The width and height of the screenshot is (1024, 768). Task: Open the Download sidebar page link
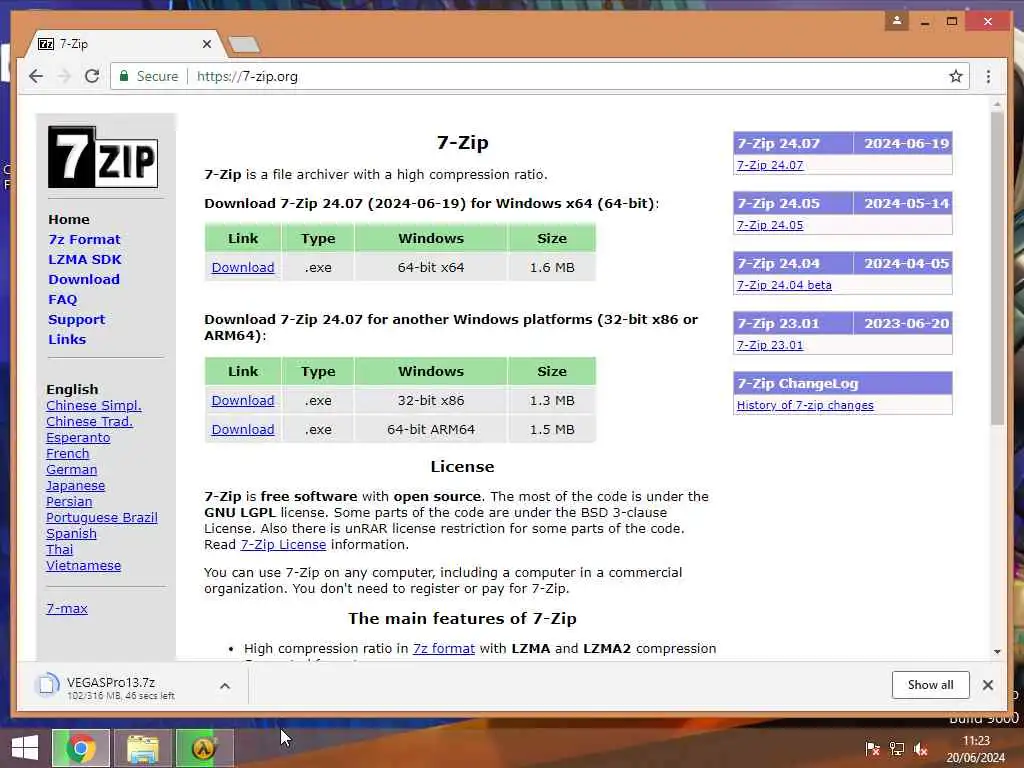(x=84, y=280)
